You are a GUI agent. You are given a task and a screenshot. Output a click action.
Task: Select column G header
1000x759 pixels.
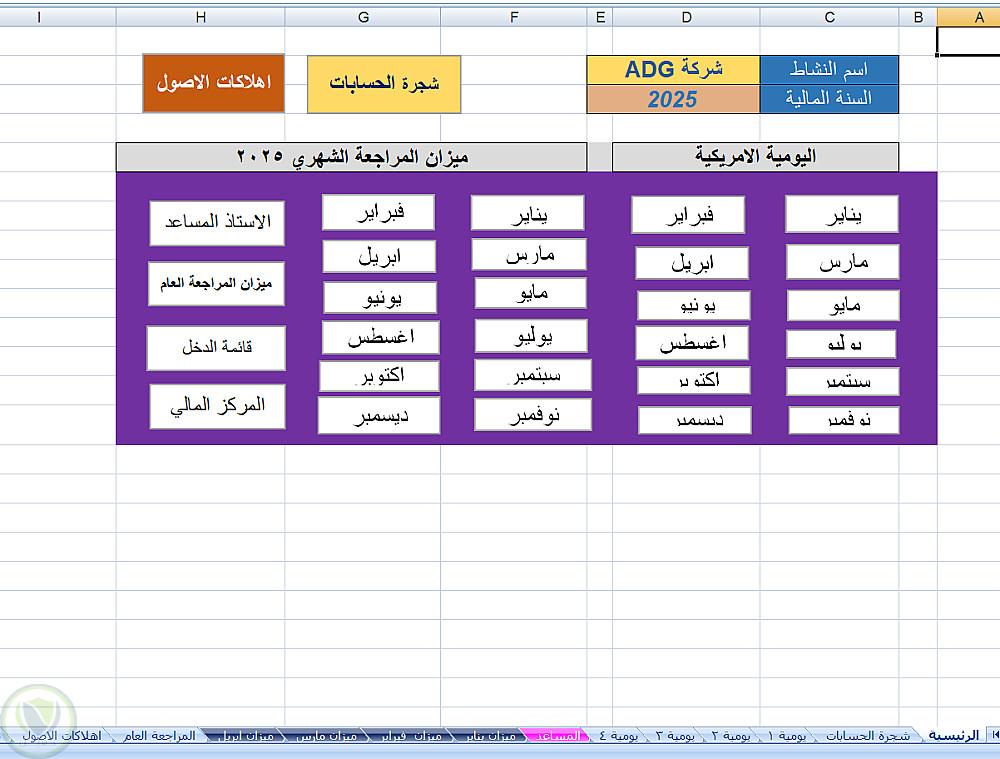point(363,17)
